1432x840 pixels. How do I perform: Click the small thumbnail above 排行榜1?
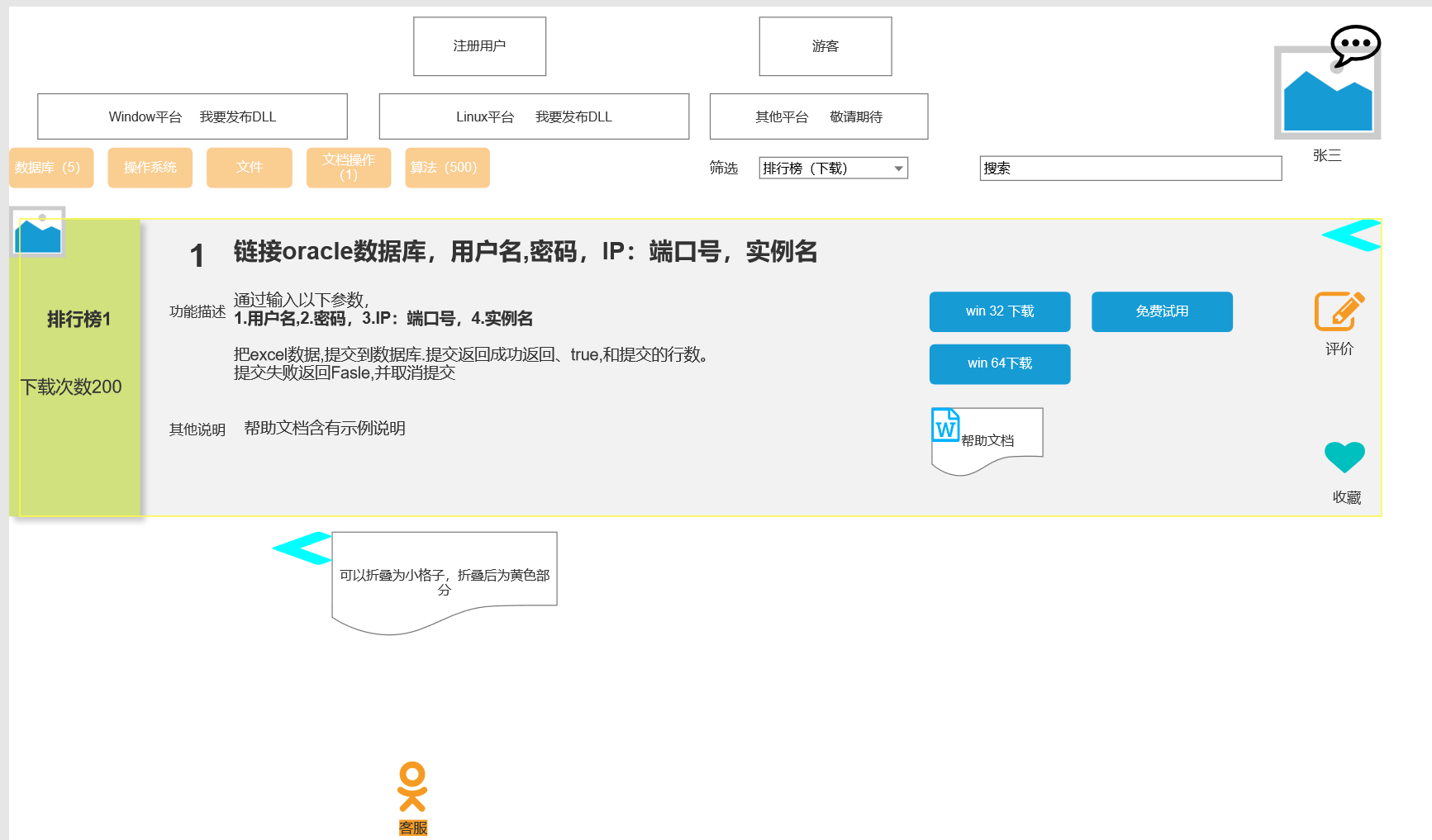(x=37, y=232)
